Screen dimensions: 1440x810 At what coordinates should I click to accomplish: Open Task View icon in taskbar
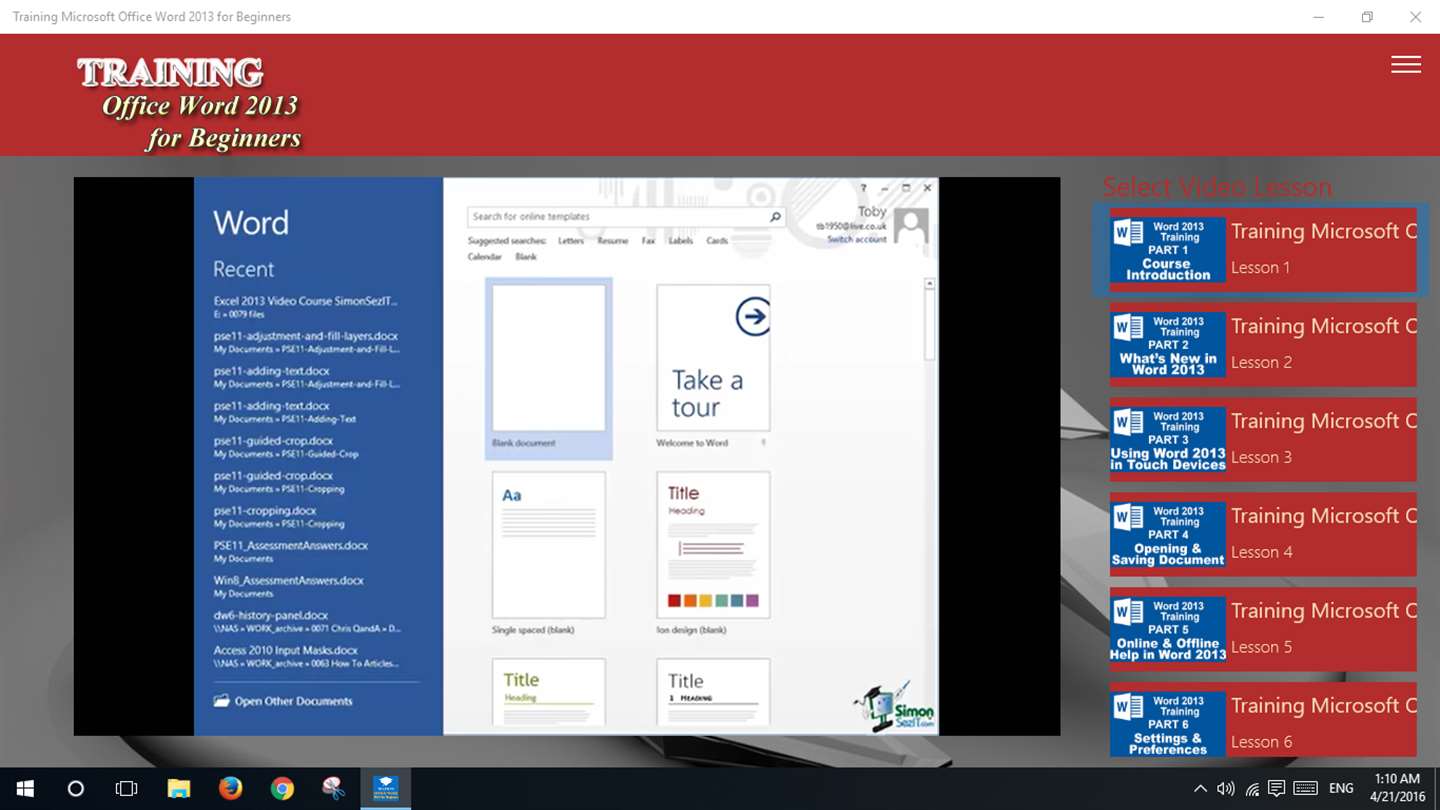126,789
